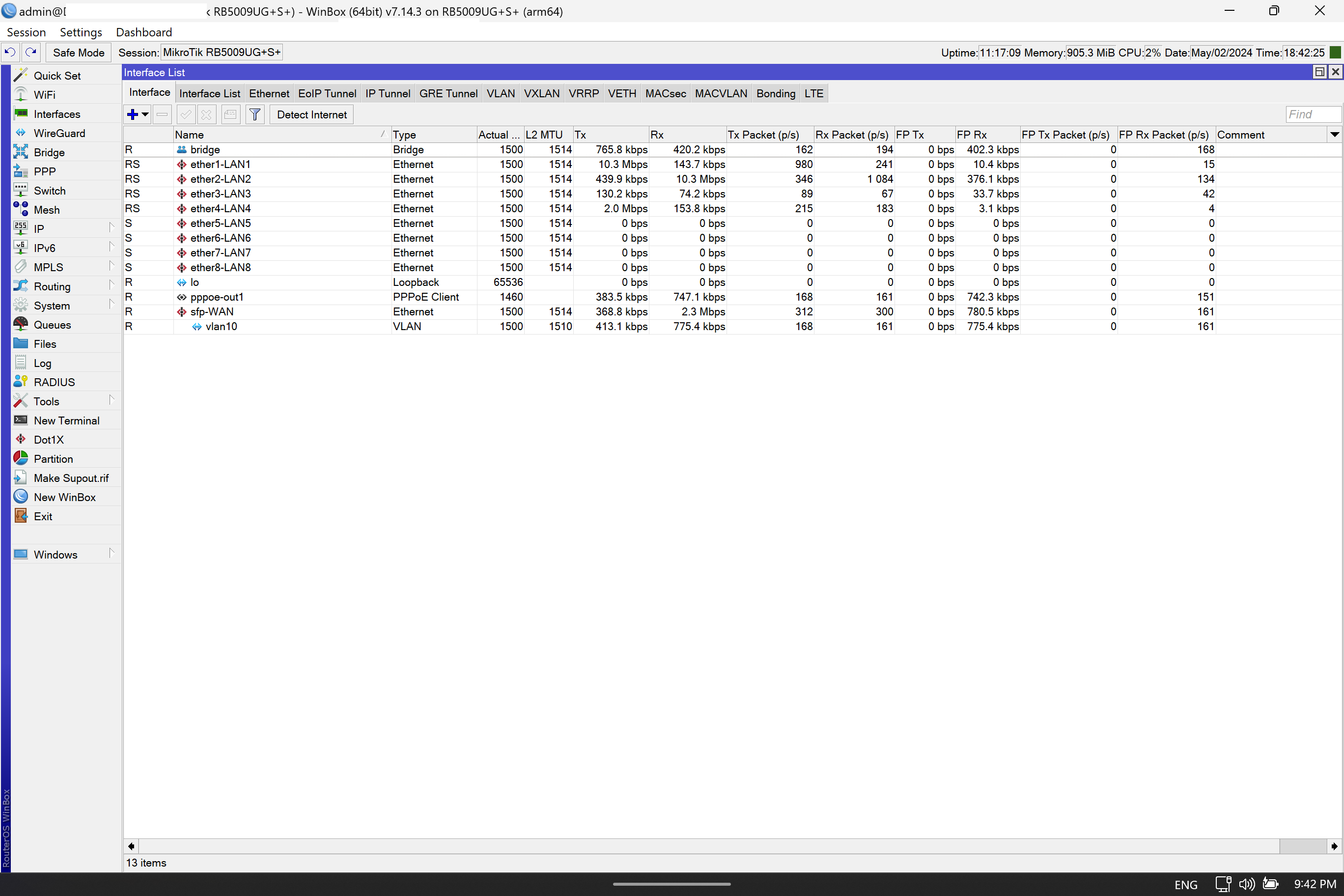The width and height of the screenshot is (1344, 896).
Task: Sort by the Tx column header
Action: (611, 135)
